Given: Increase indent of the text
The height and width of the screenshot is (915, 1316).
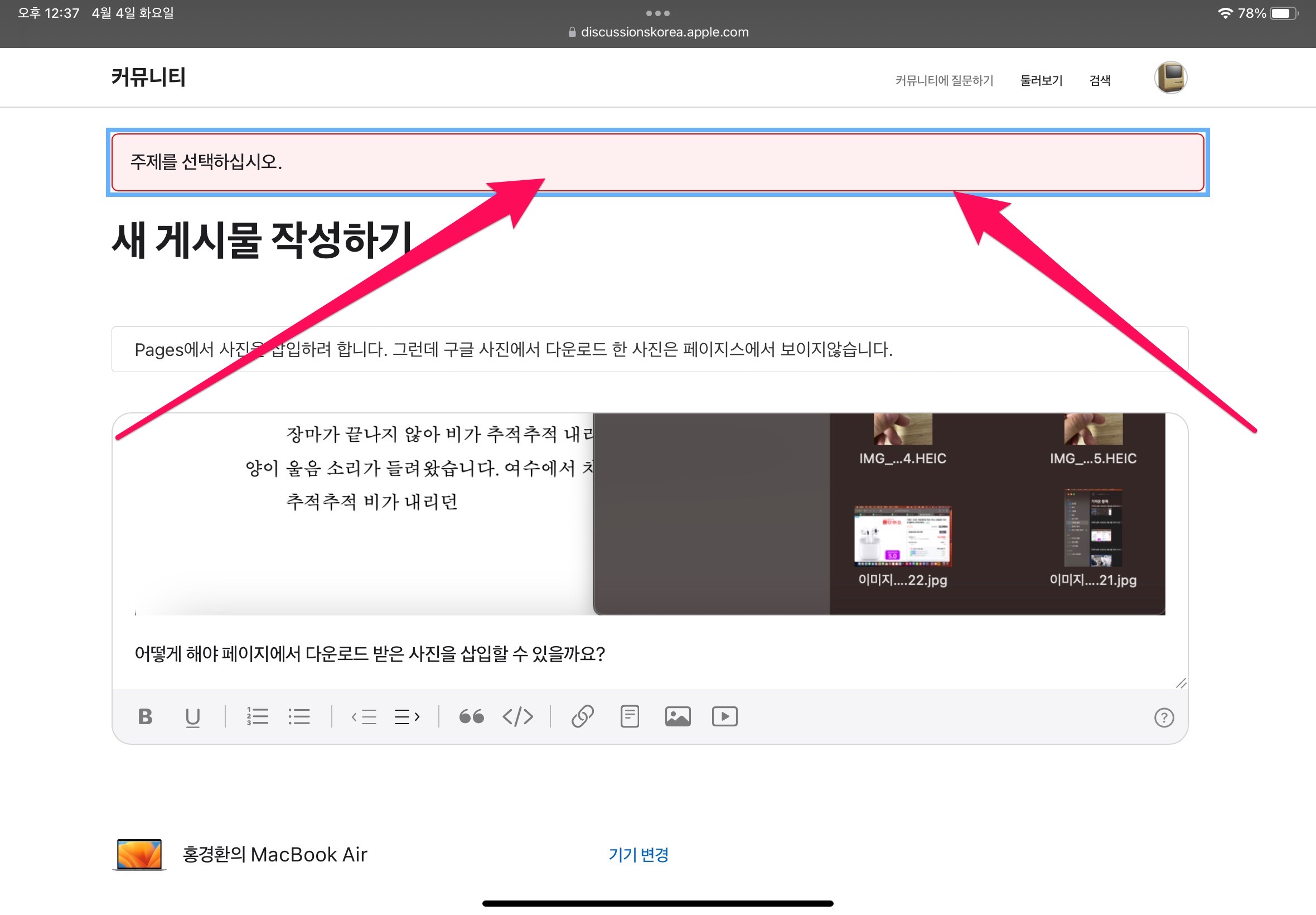Looking at the screenshot, I should coord(408,716).
